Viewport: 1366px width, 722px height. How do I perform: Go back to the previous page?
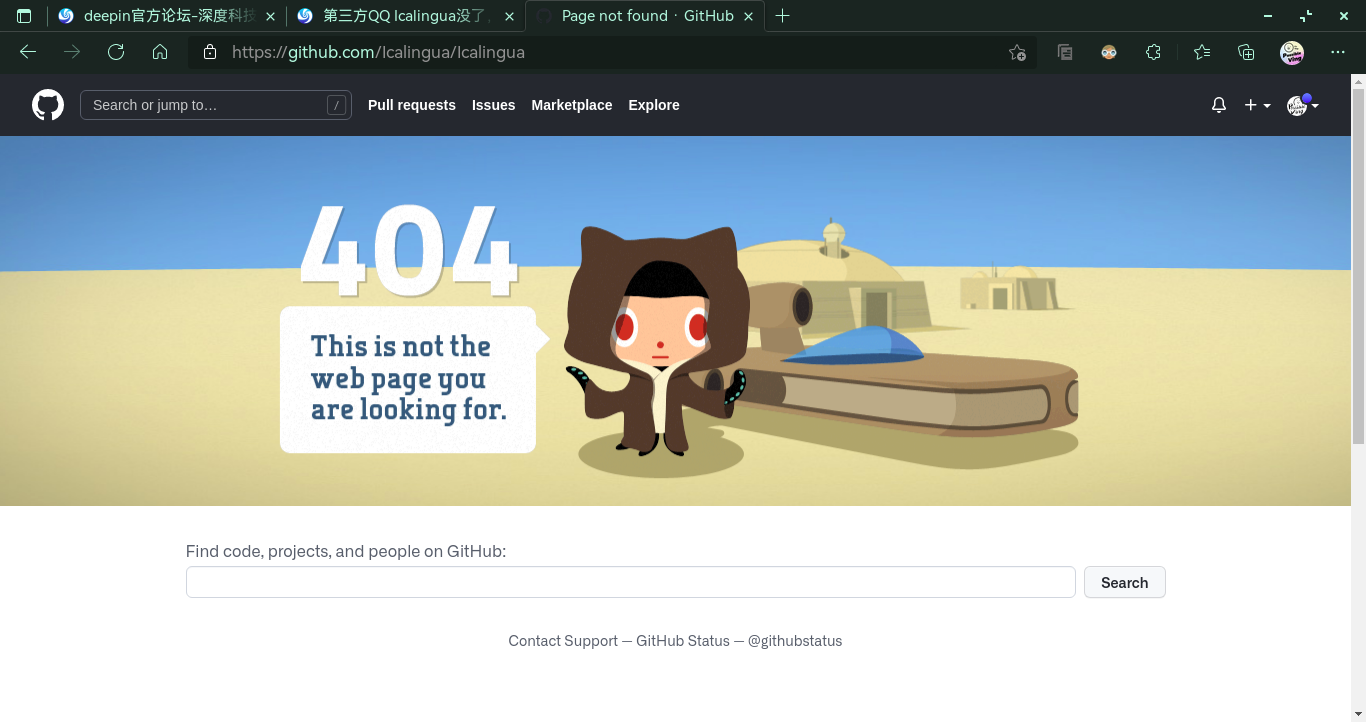coord(28,52)
